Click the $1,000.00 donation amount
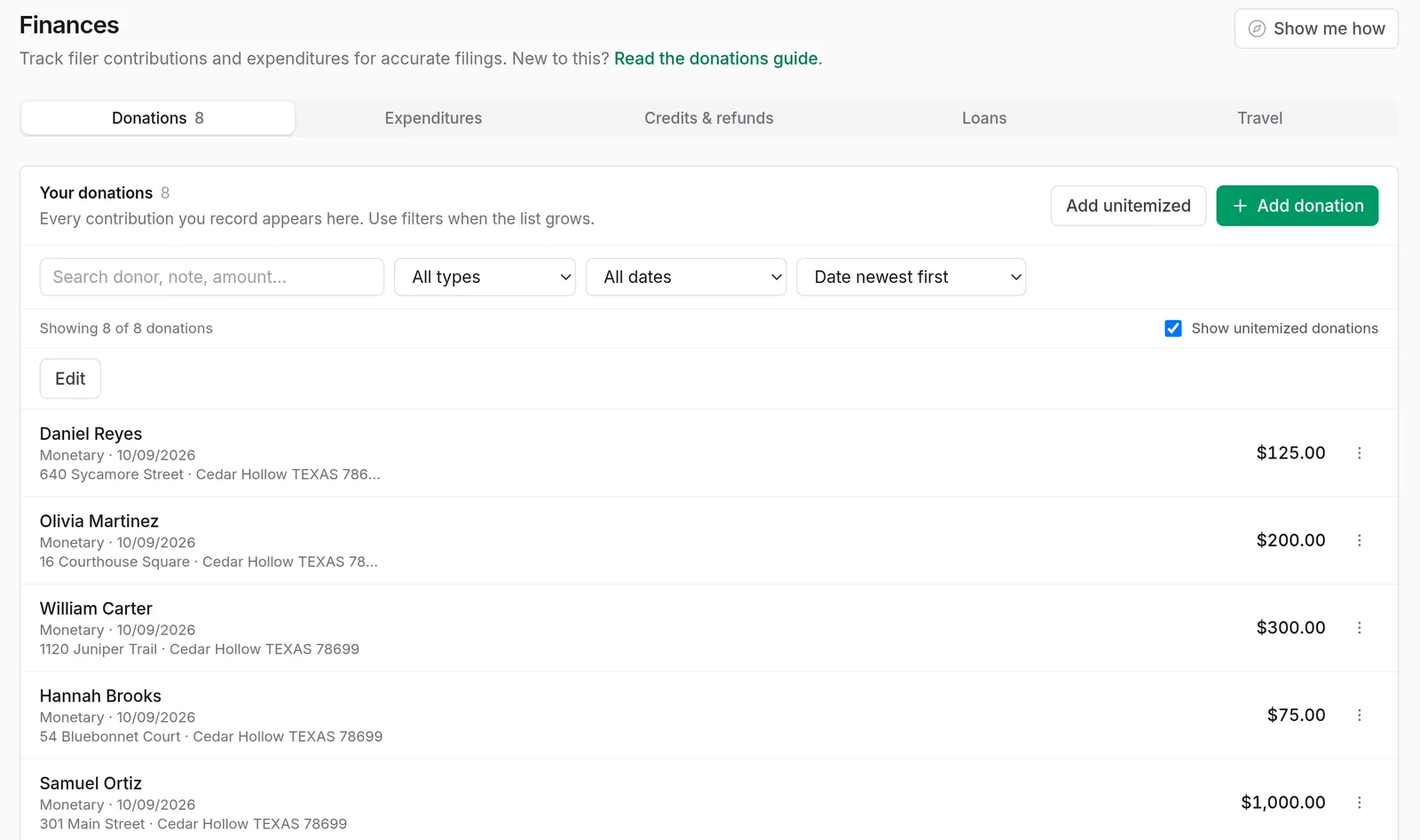The image size is (1420, 840). point(1282,803)
